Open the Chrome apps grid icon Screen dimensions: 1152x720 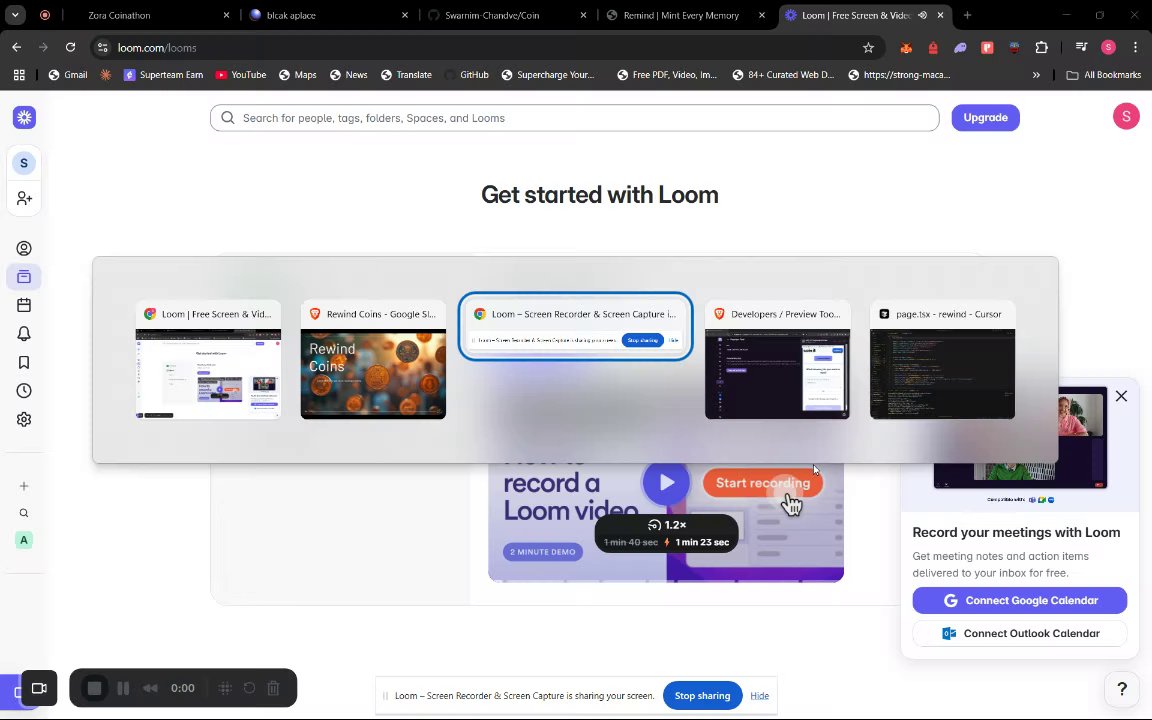click(x=19, y=75)
